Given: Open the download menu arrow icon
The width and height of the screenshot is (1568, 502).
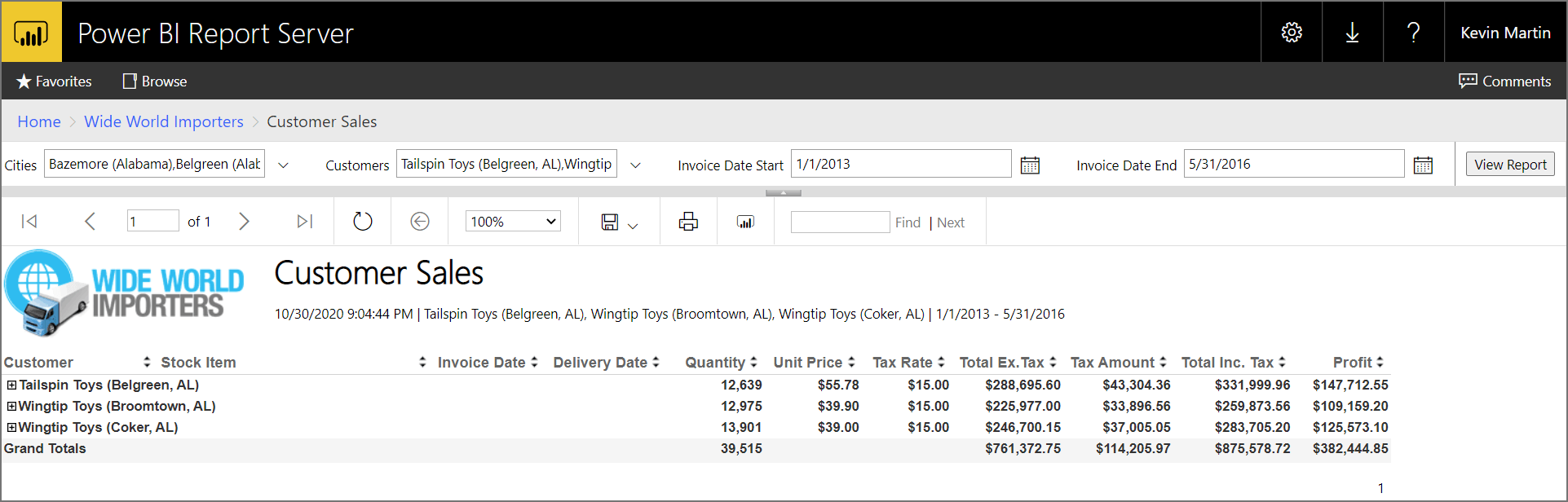Looking at the screenshot, I should click(x=1352, y=33).
